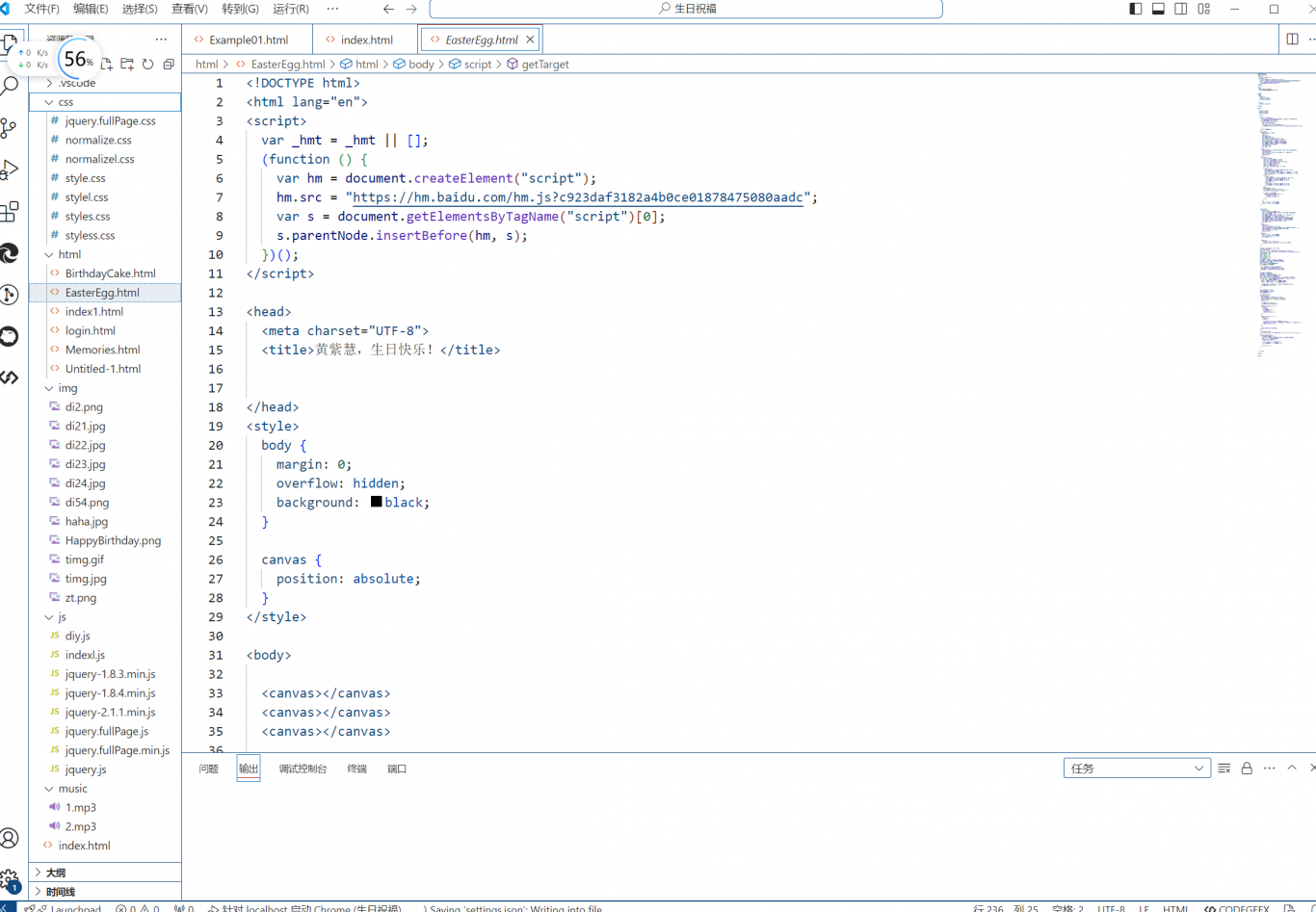This screenshot has height=912, width=1316.
Task: Open the Search view in activity bar
Action: [x=10, y=87]
